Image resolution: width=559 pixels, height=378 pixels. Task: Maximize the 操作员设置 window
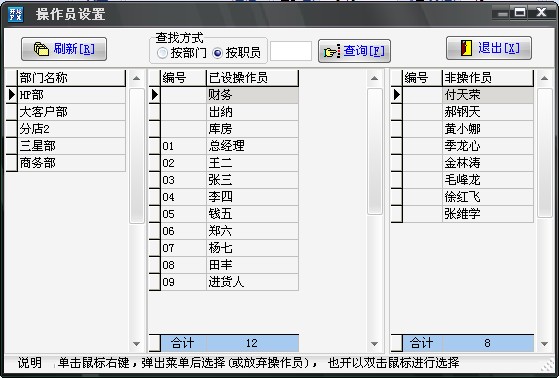click(520, 13)
